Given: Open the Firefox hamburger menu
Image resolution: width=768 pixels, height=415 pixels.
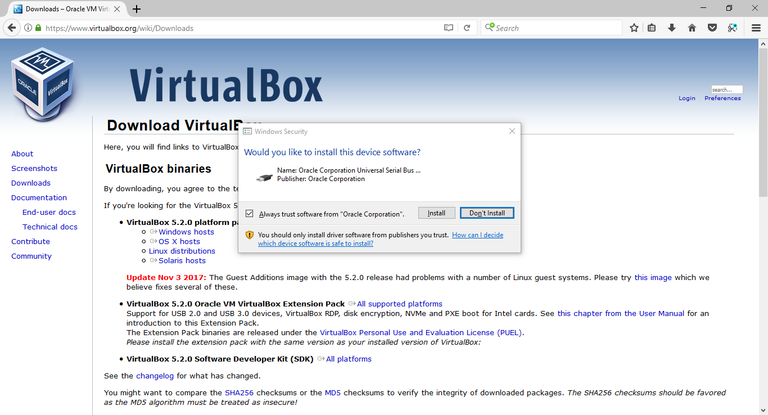Looking at the screenshot, I should coord(756,28).
